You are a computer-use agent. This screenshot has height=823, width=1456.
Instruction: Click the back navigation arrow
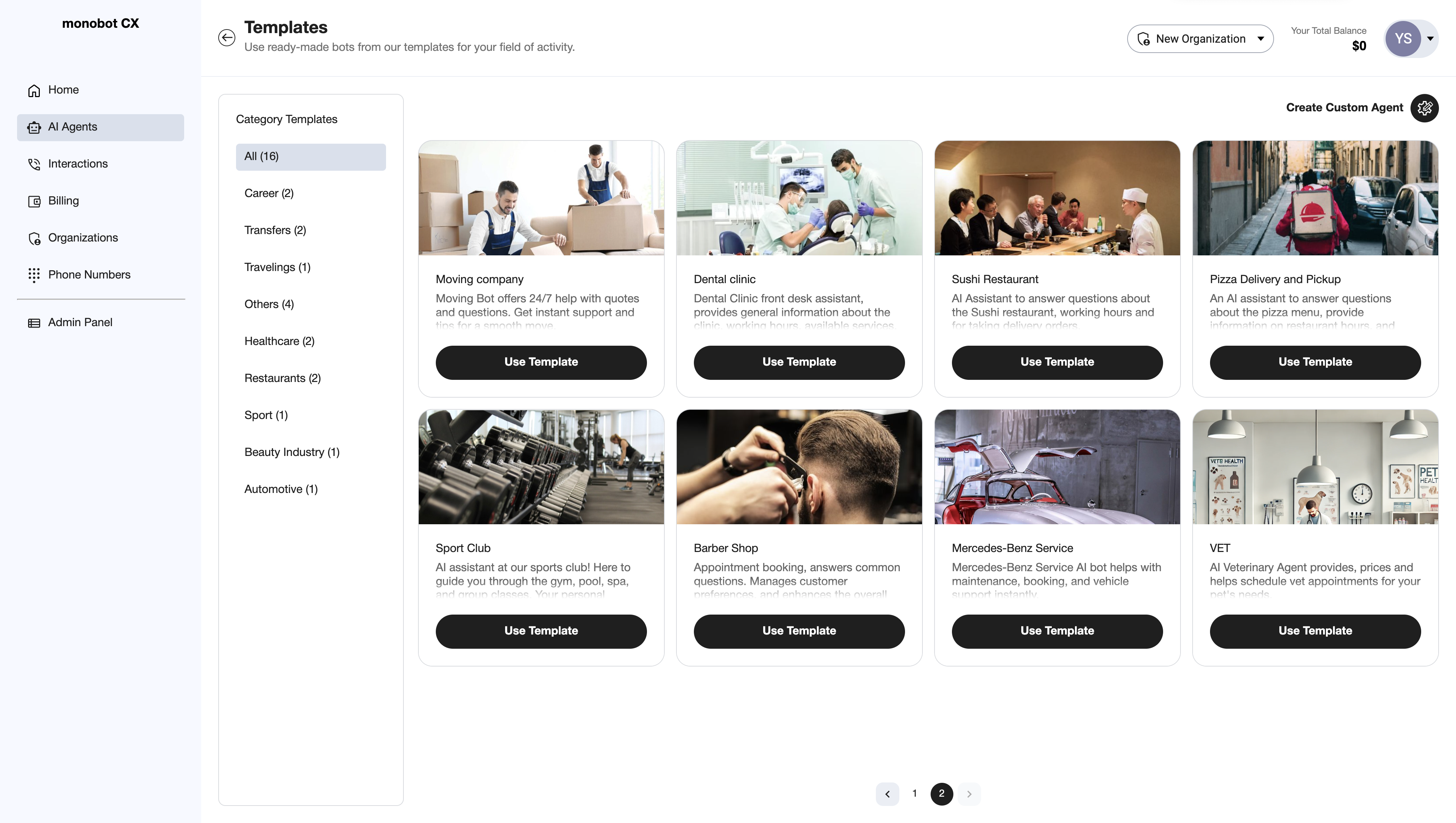point(227,37)
